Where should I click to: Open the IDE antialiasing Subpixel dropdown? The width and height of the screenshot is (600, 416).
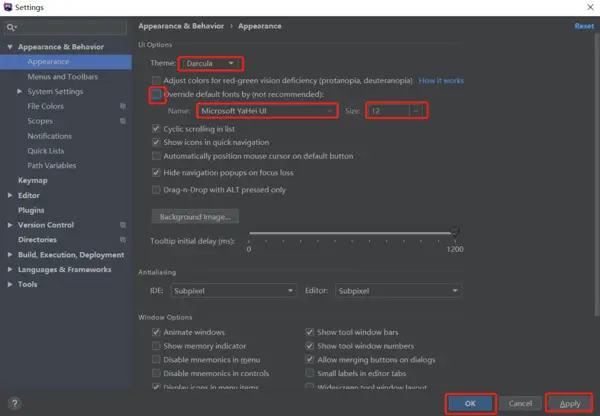[233, 291]
